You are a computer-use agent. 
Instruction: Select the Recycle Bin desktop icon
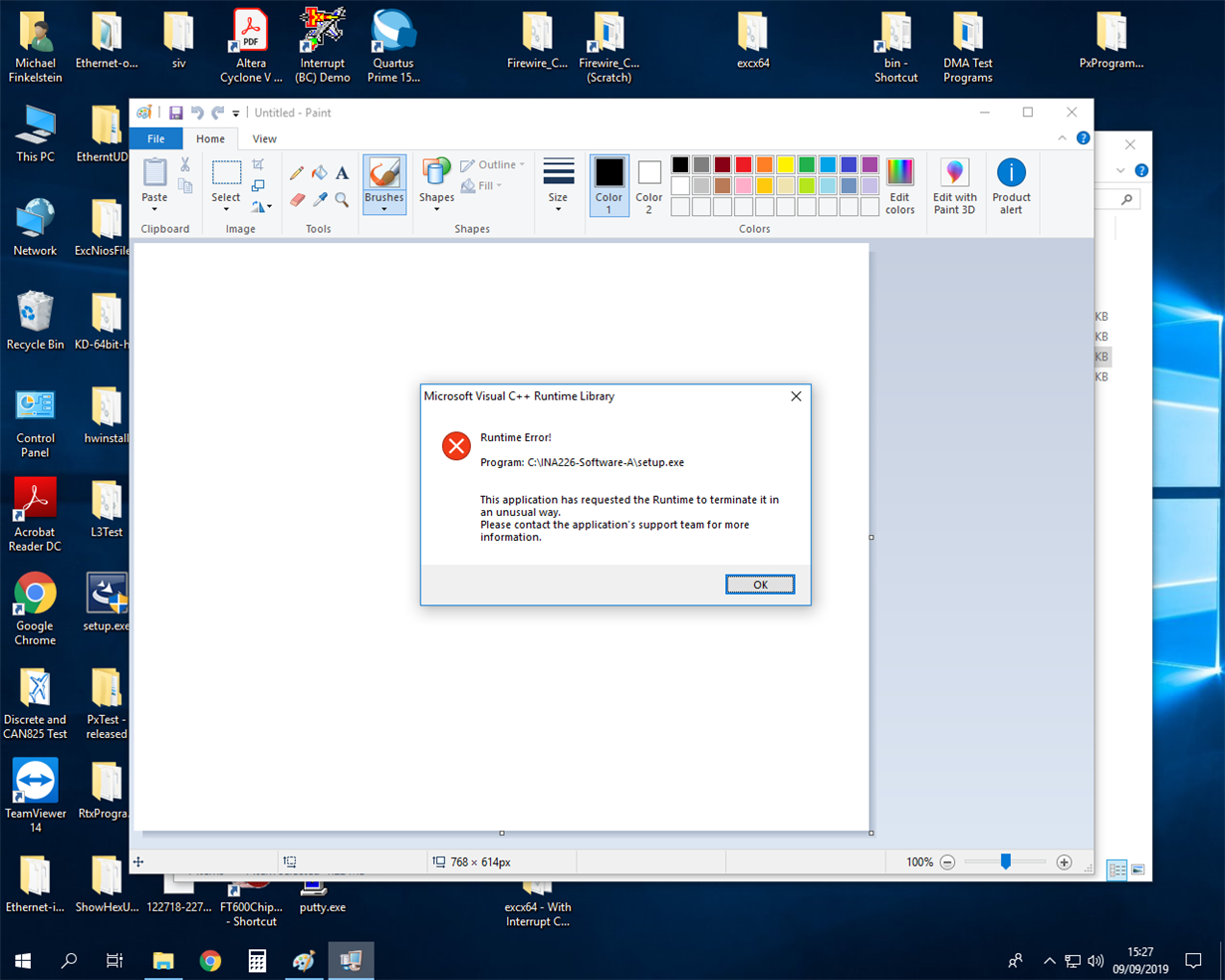point(35,321)
